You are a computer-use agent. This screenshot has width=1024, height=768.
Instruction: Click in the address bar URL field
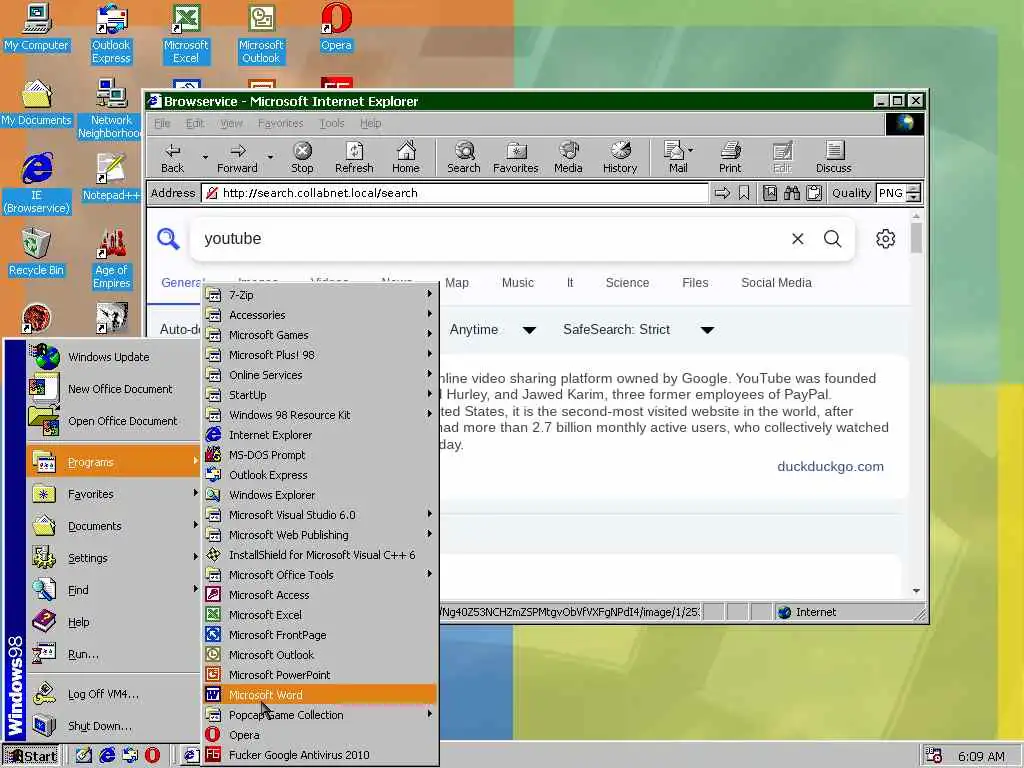[454, 193]
